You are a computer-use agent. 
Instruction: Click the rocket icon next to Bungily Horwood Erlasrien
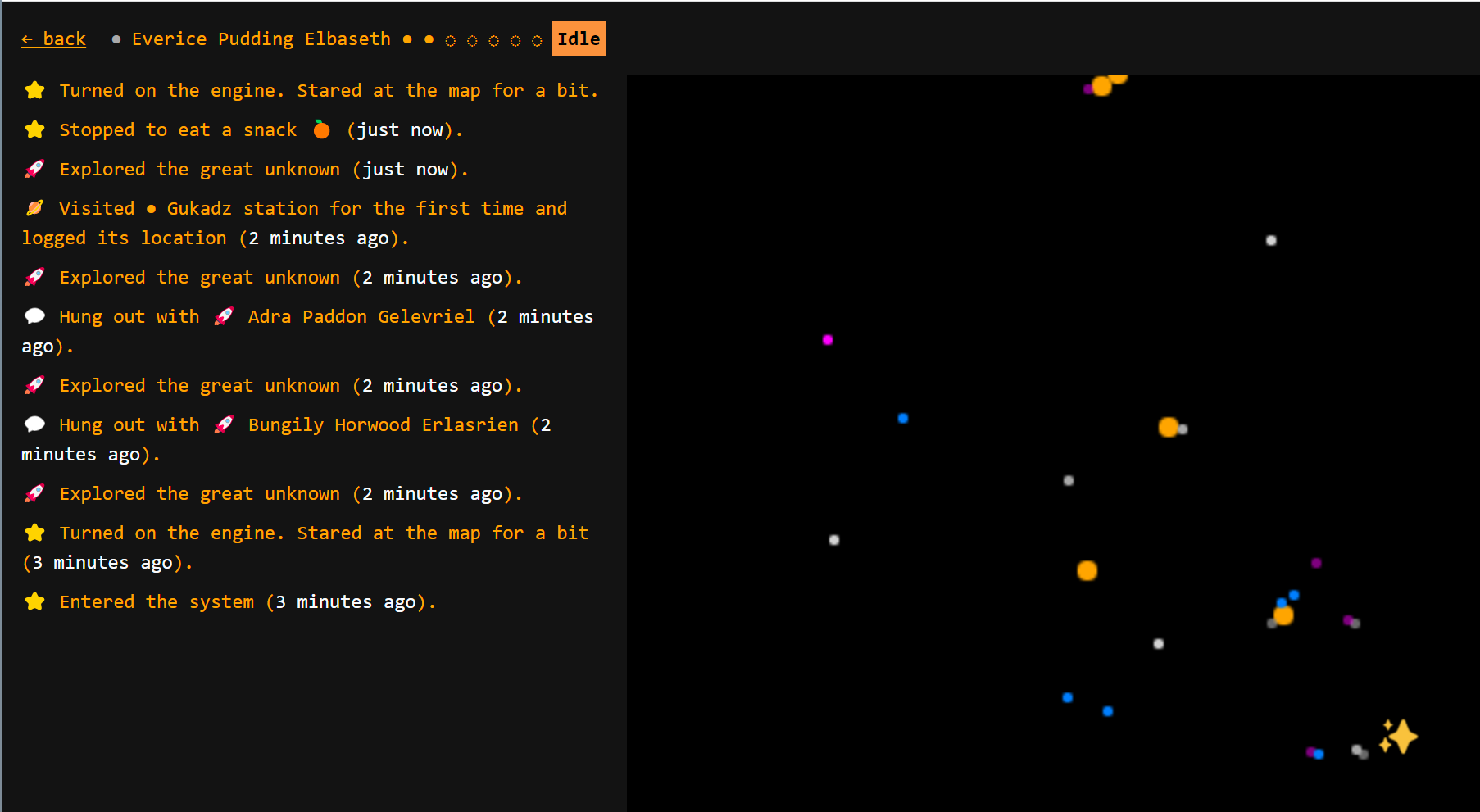click(225, 424)
